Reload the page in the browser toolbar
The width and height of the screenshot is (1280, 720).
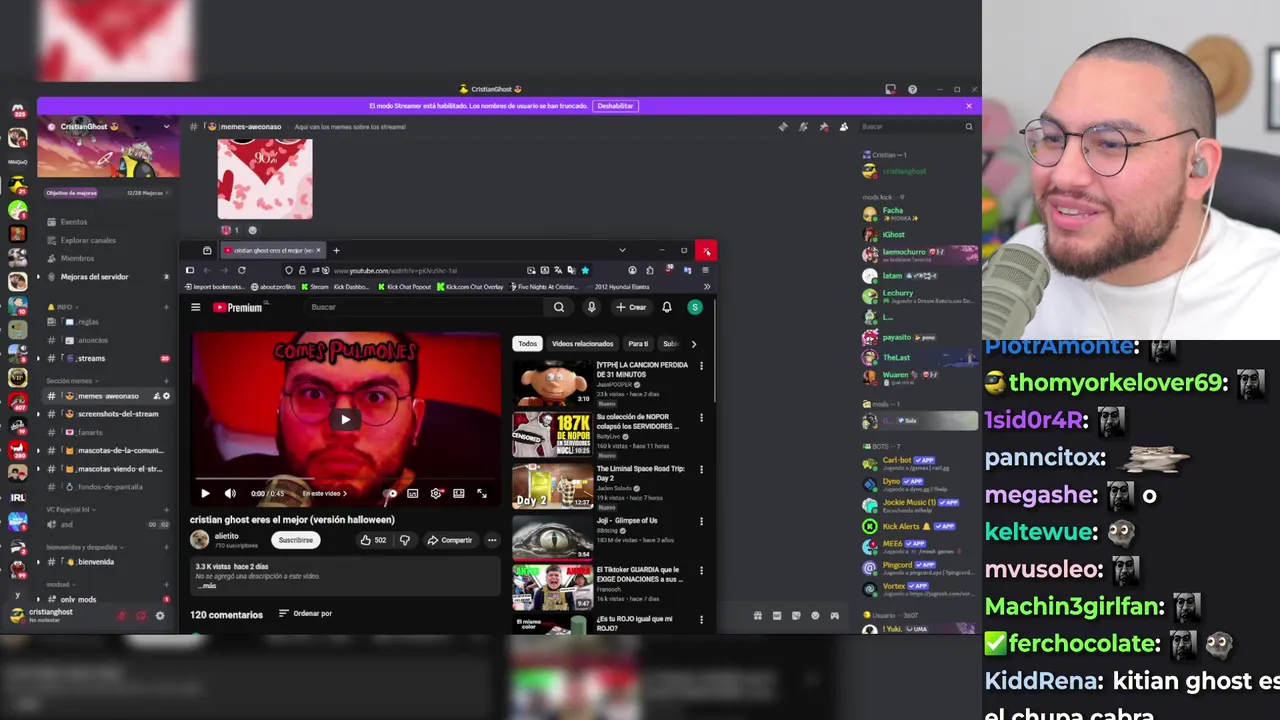241,270
